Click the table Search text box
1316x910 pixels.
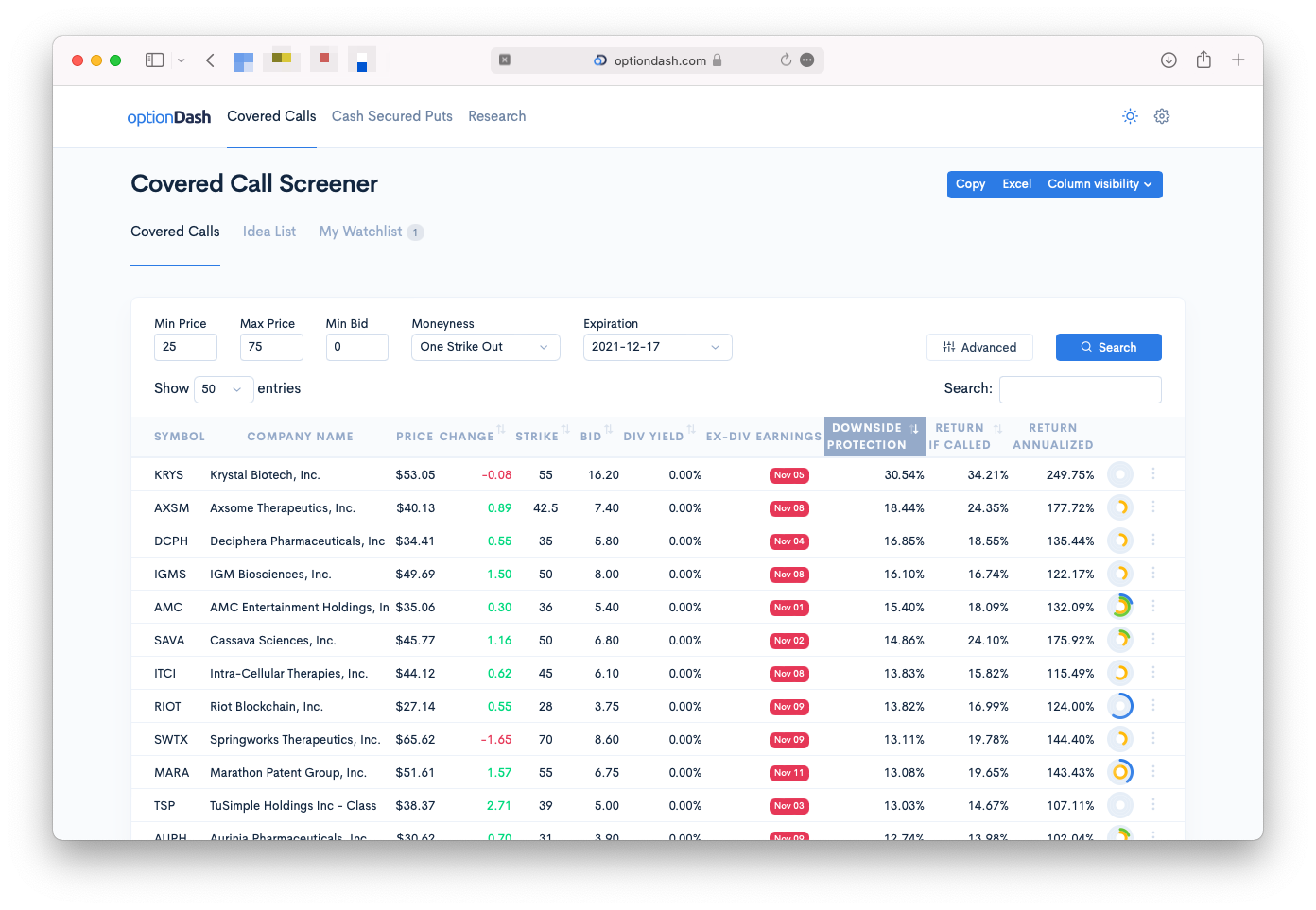(x=1081, y=389)
